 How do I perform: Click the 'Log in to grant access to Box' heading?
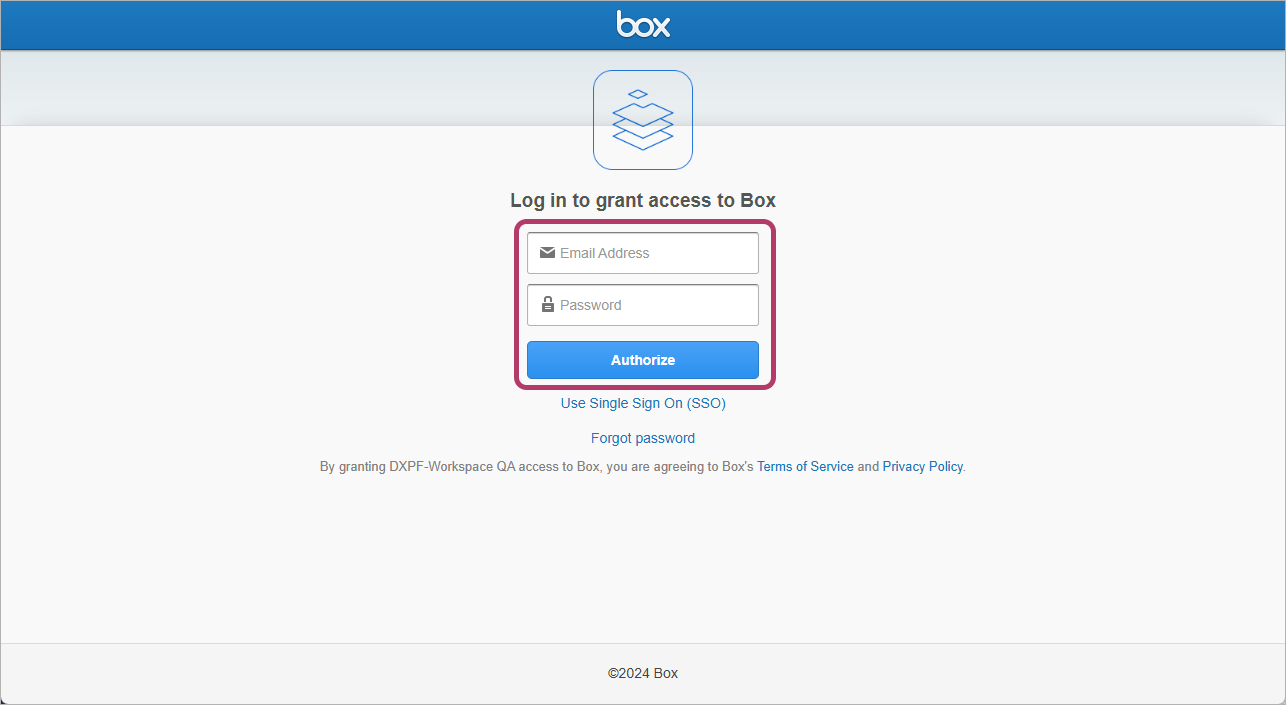tap(643, 200)
